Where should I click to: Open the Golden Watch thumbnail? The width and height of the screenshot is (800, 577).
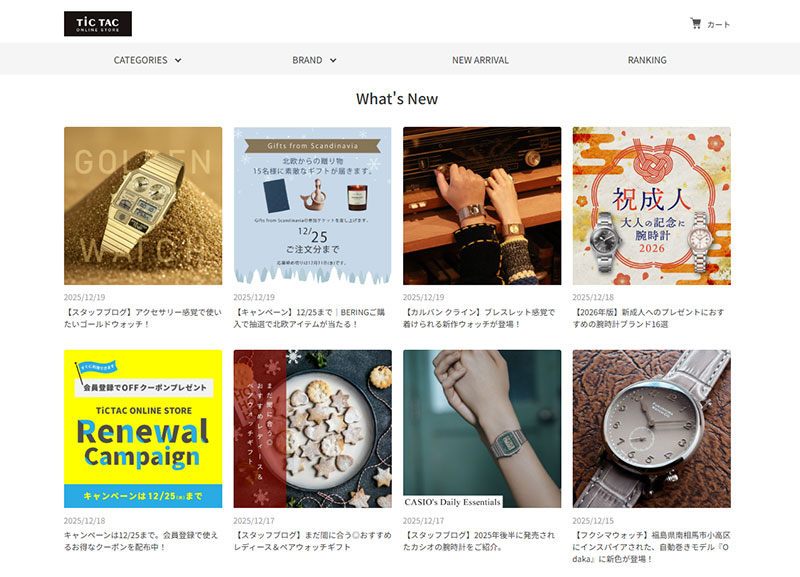pos(143,206)
